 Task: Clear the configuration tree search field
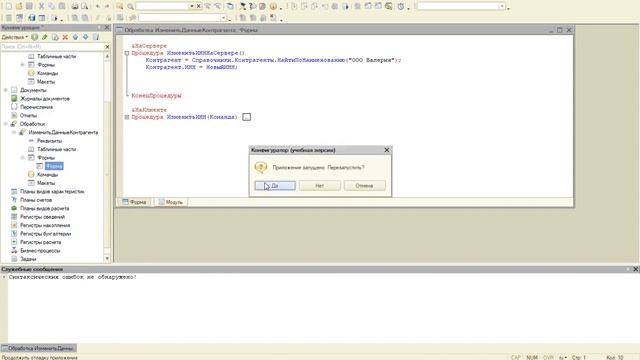point(107,47)
